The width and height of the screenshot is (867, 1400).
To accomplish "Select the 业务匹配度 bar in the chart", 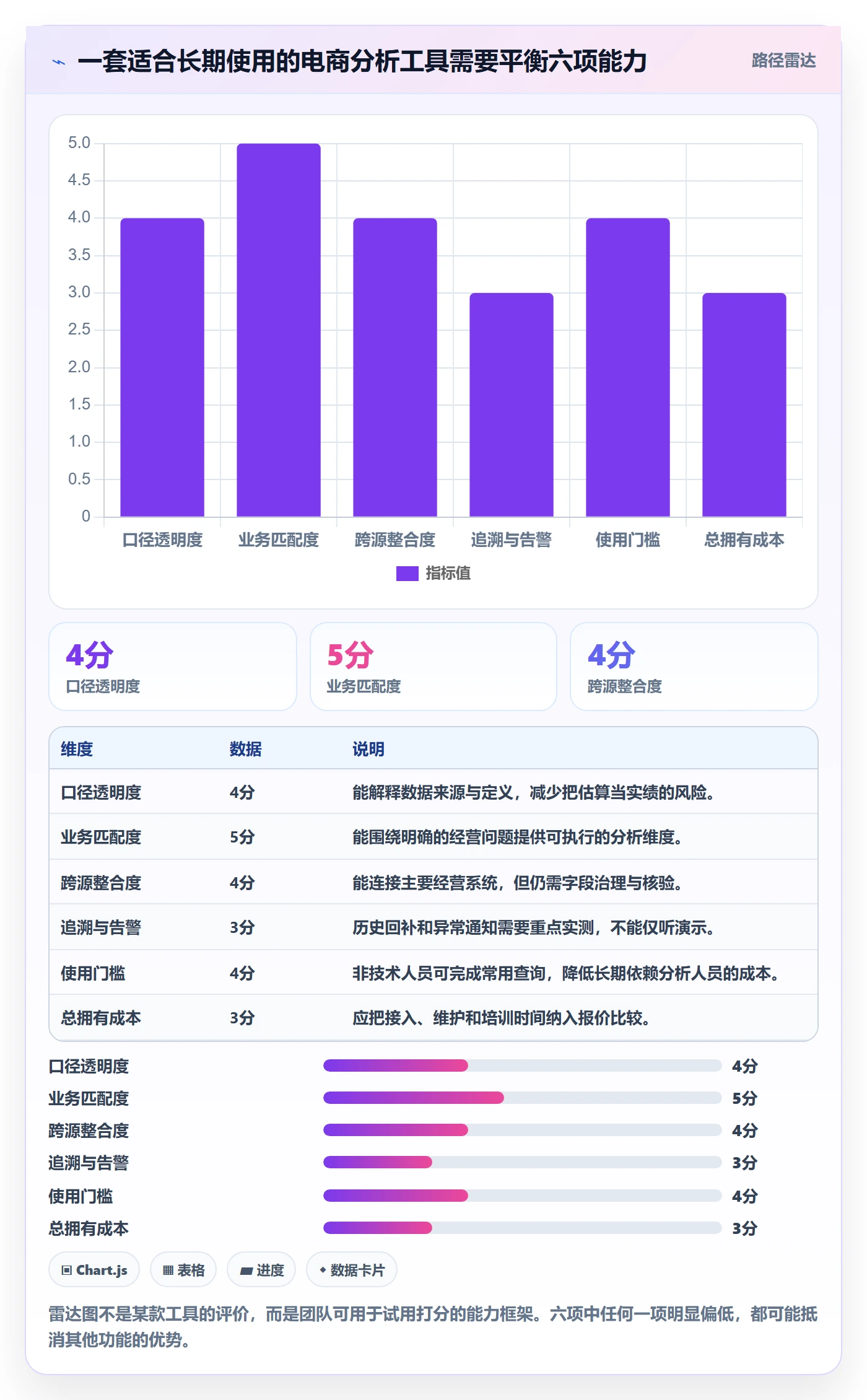I will (279, 330).
